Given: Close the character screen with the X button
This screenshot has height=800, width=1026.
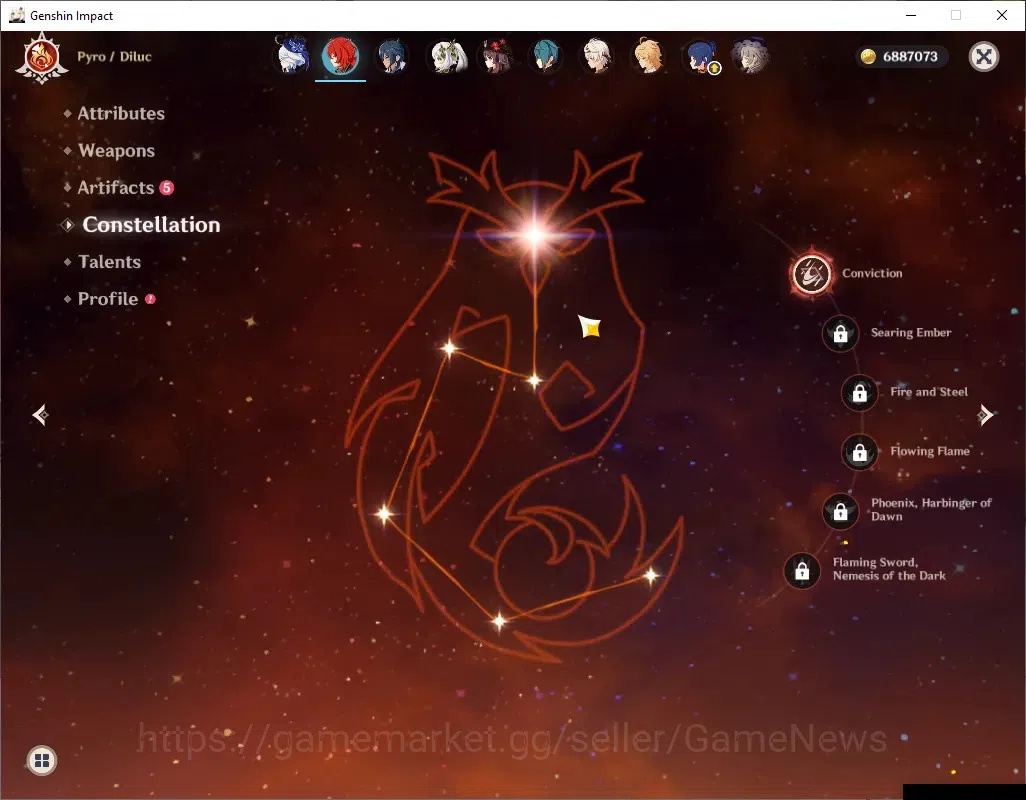Looking at the screenshot, I should pyautogui.click(x=983, y=57).
